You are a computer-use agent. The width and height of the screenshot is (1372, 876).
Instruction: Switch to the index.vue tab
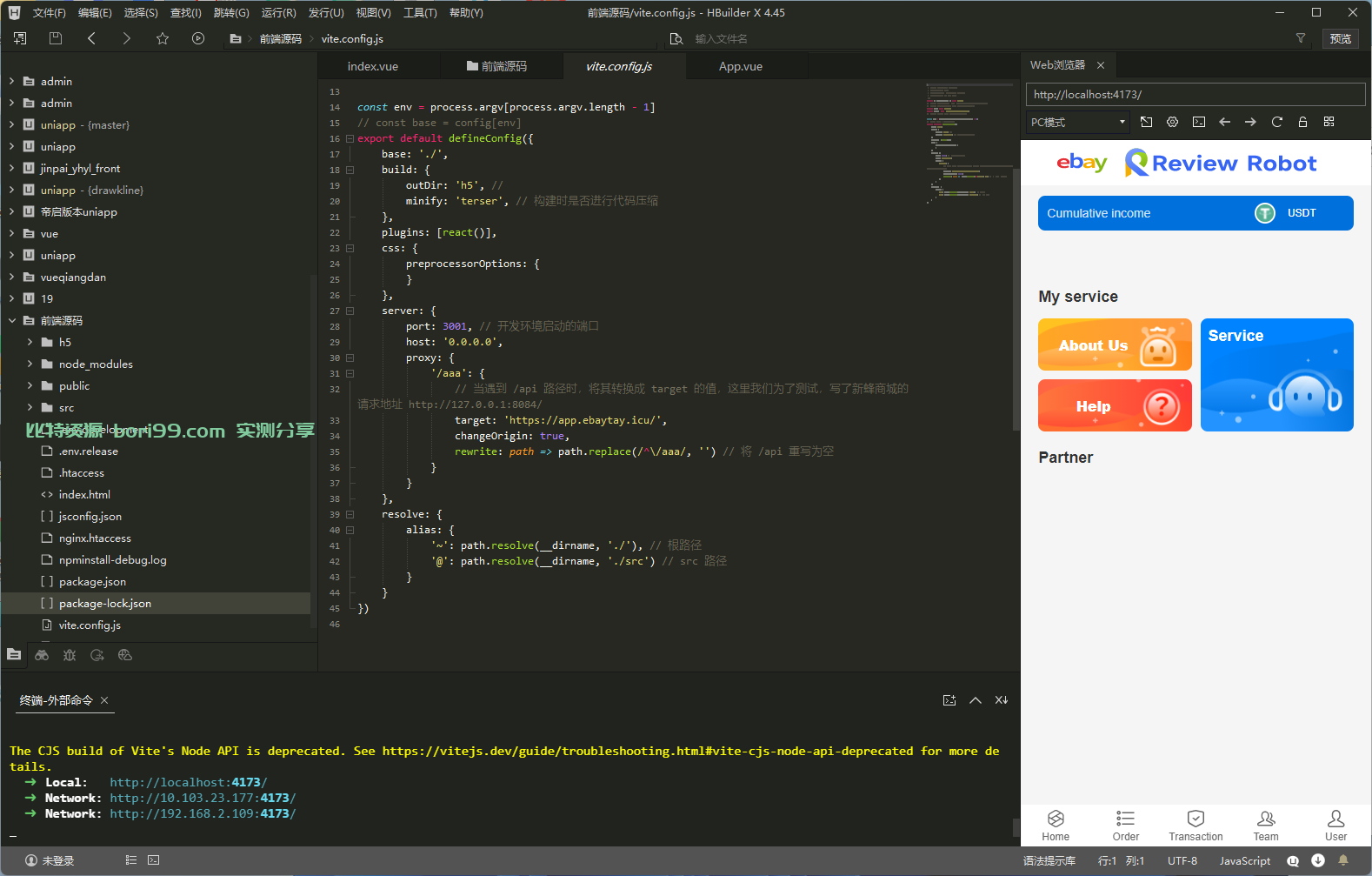tap(373, 66)
